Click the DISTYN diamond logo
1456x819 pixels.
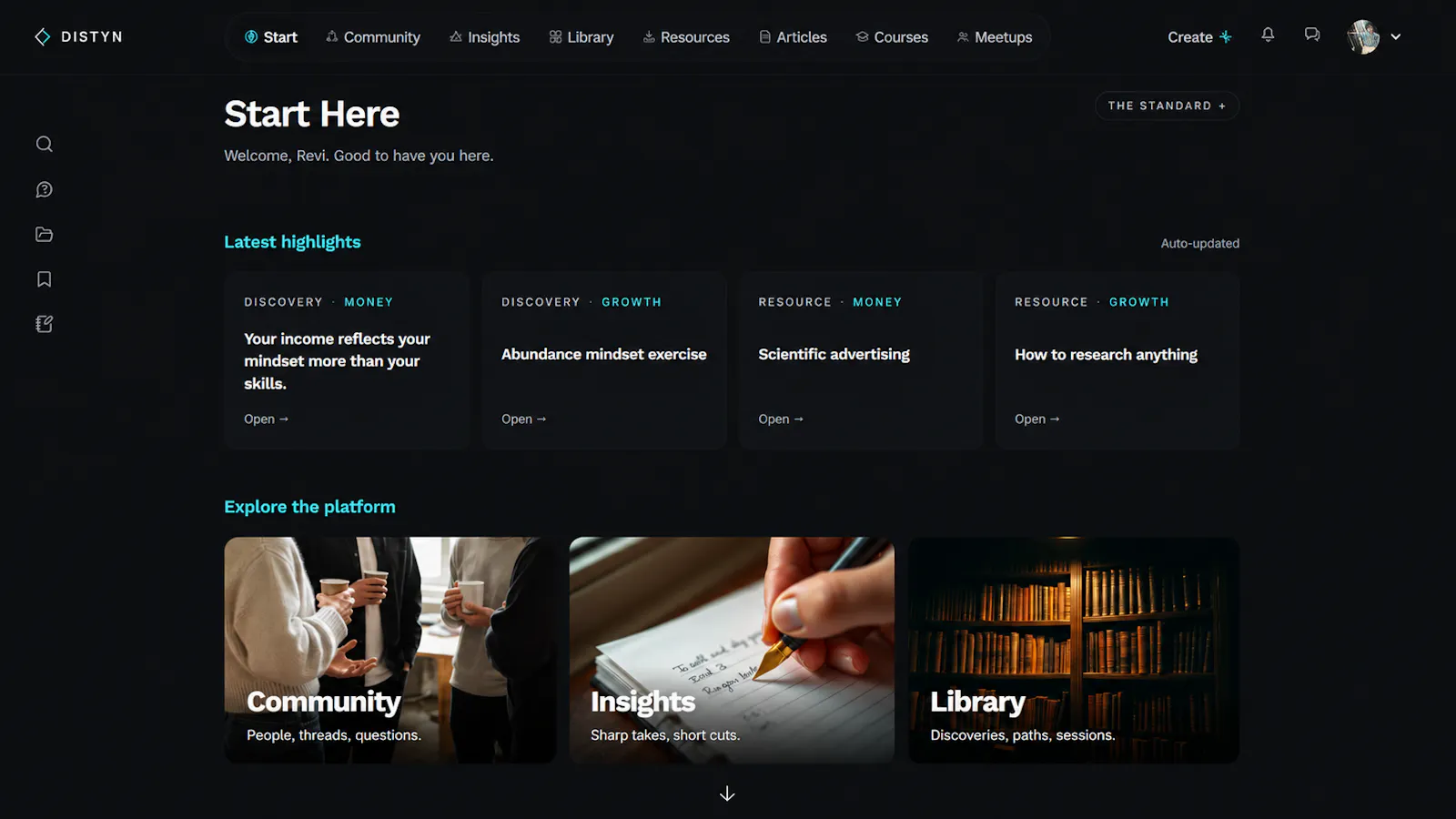coord(43,36)
